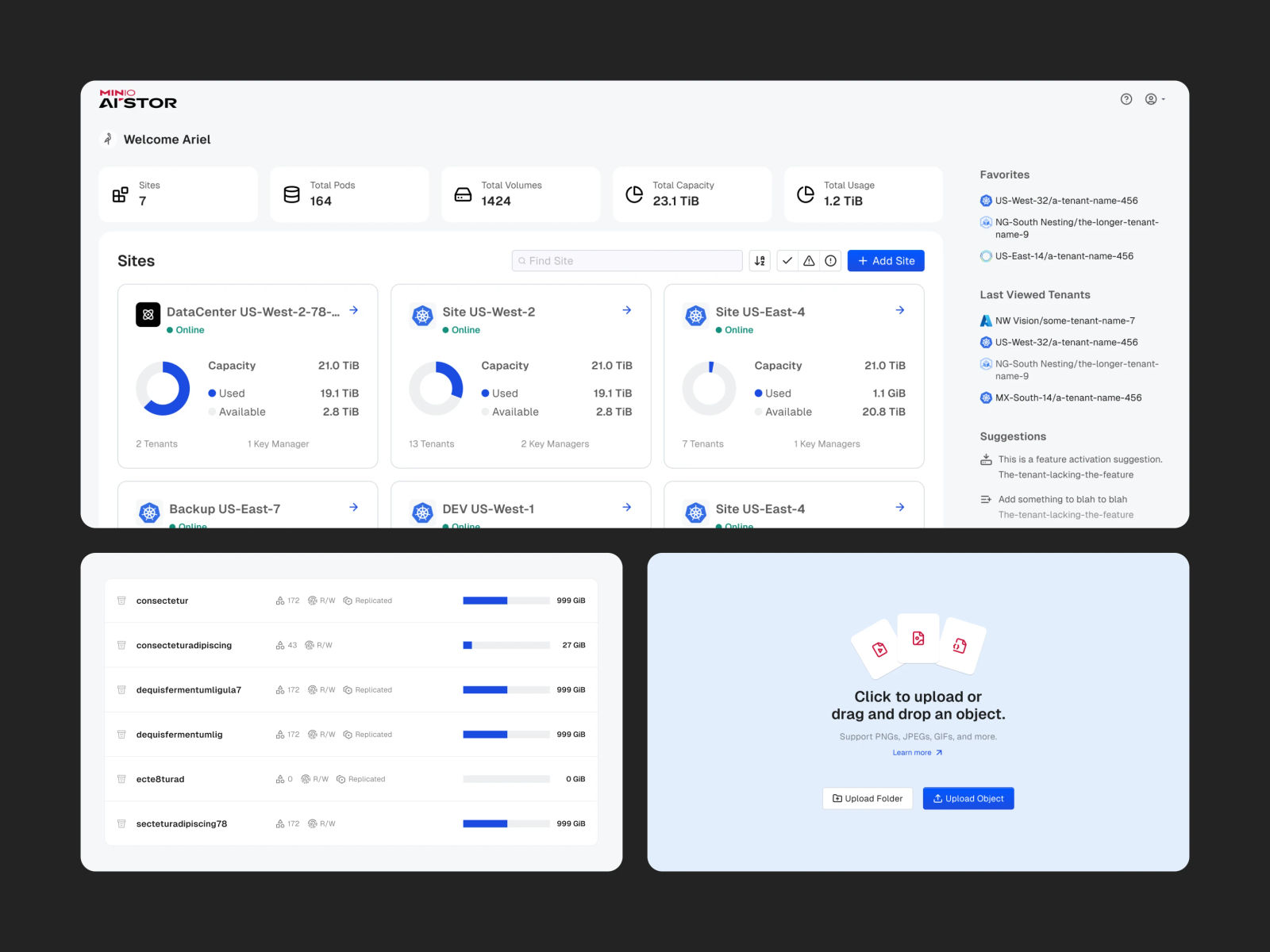Image resolution: width=1270 pixels, height=952 pixels.
Task: Focus the Find Site search field
Action: pyautogui.click(x=627, y=261)
